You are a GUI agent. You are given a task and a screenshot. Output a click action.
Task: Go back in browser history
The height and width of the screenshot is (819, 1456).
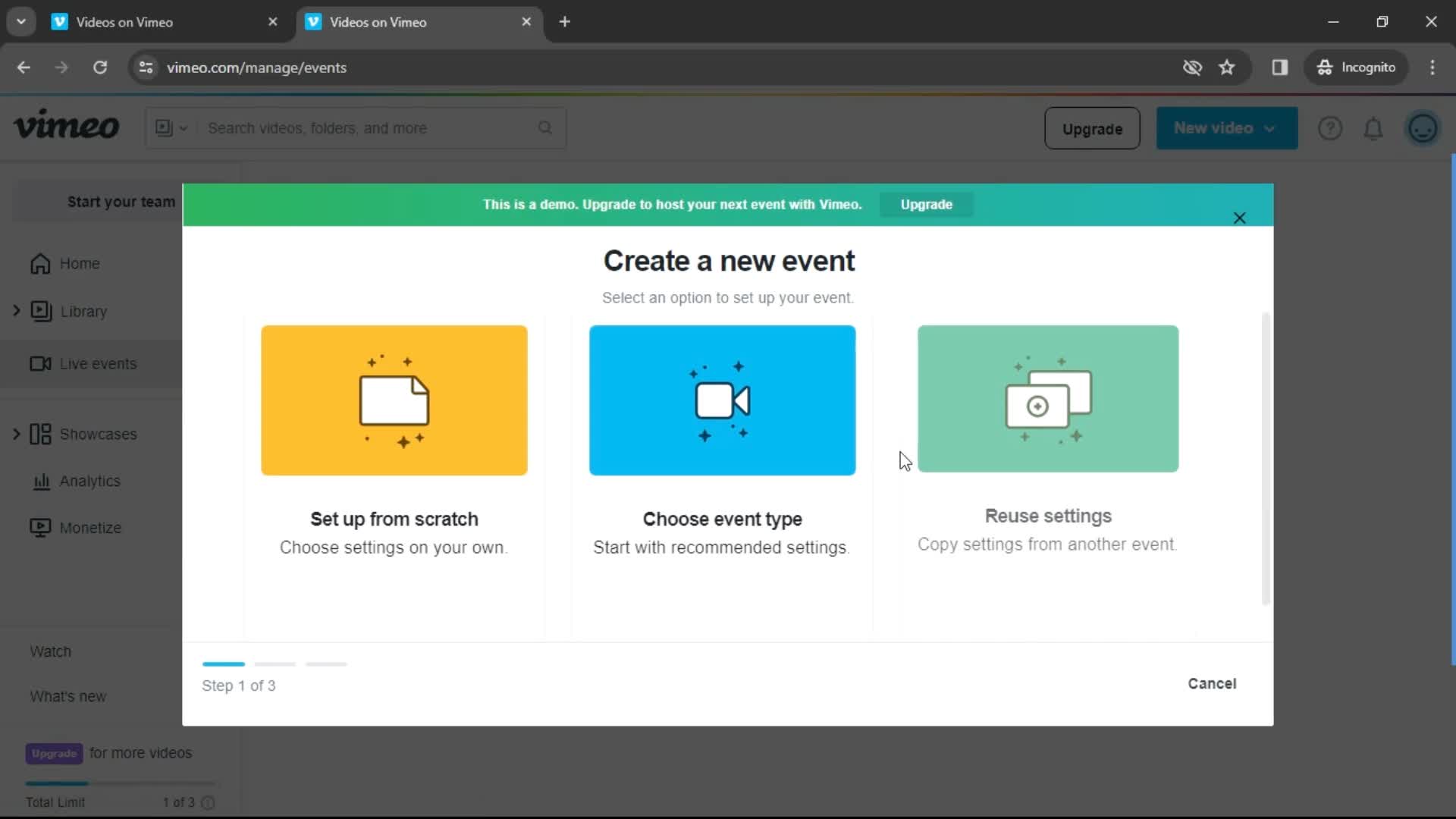pyautogui.click(x=24, y=67)
